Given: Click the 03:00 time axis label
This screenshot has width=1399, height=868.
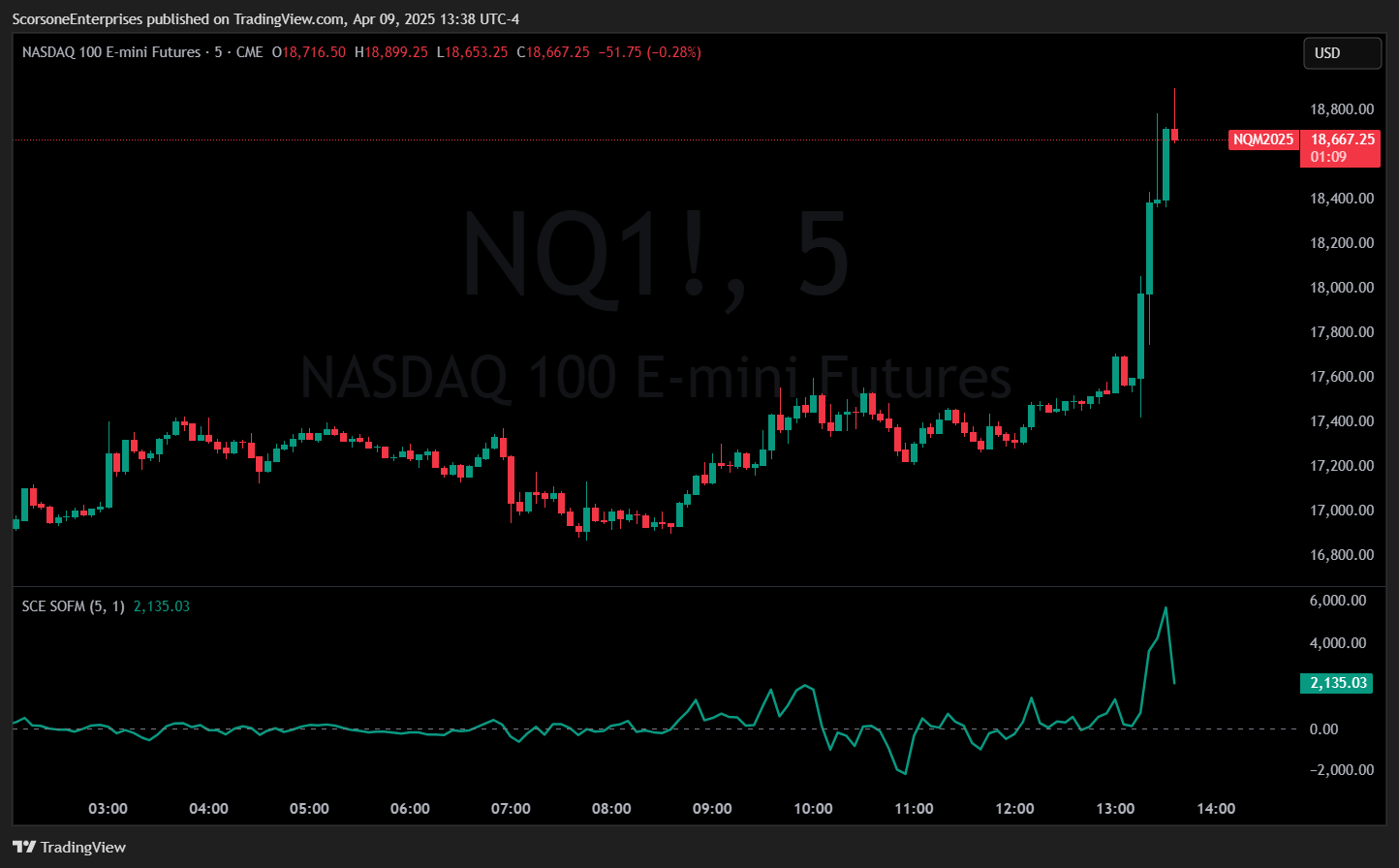Looking at the screenshot, I should [x=109, y=809].
